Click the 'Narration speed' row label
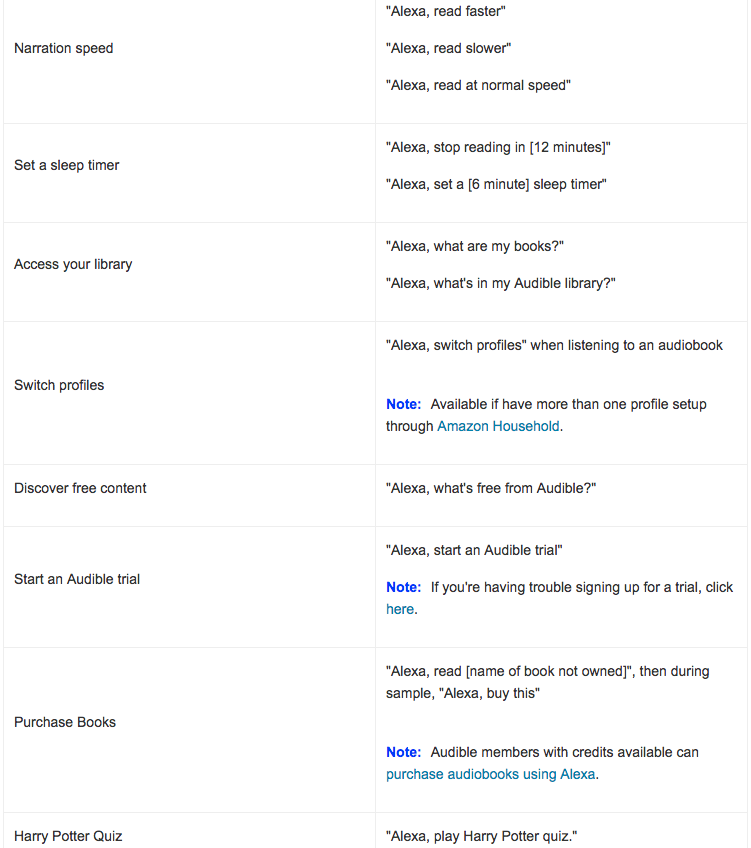Viewport: 751px width, 848px height. (x=64, y=48)
